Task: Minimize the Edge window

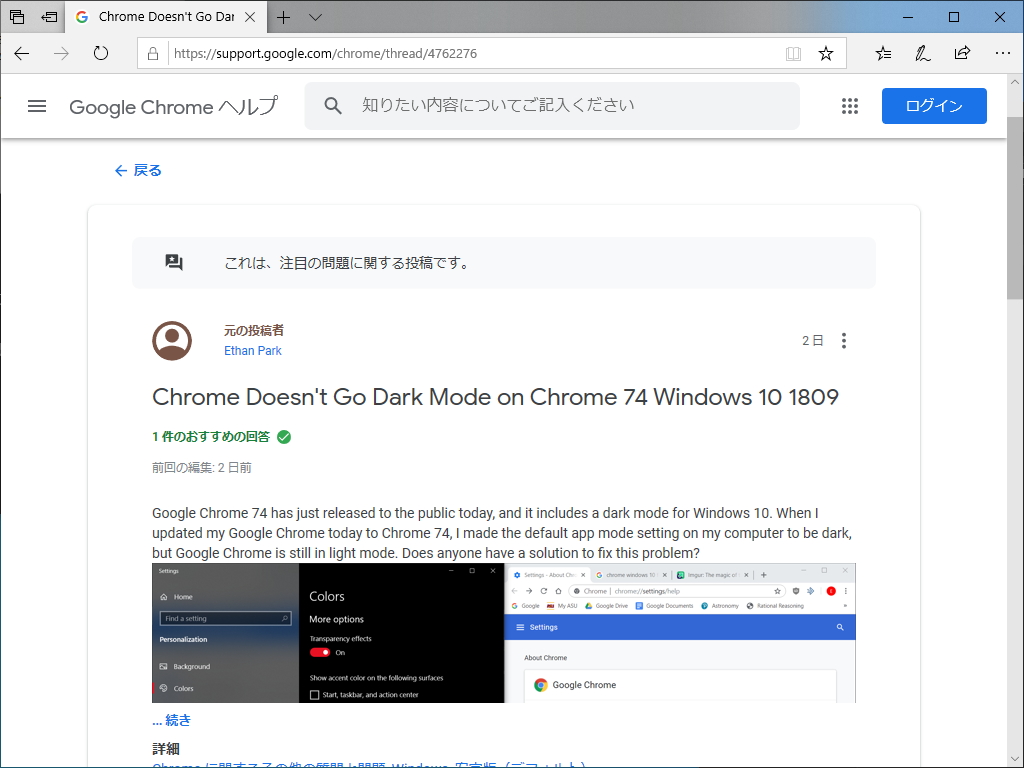Action: tap(908, 17)
